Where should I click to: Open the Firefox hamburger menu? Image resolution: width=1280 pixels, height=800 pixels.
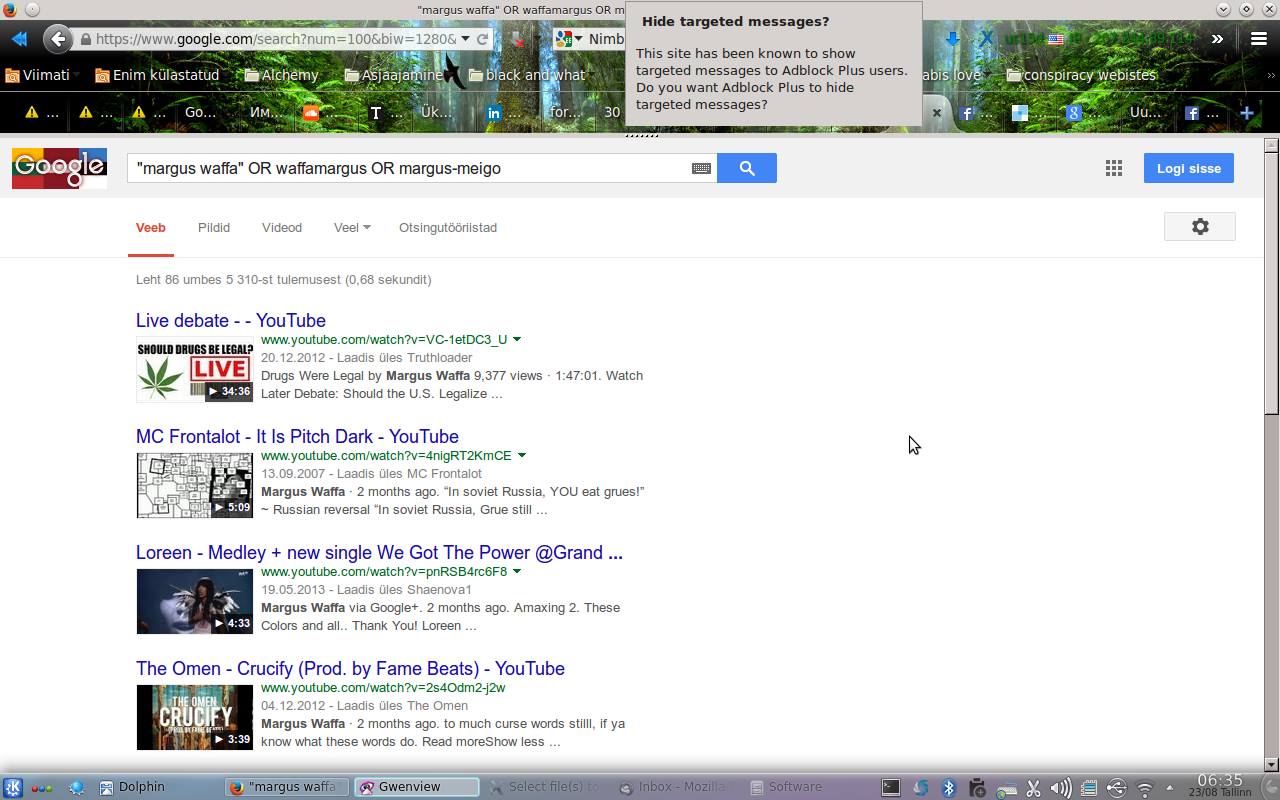(1259, 39)
